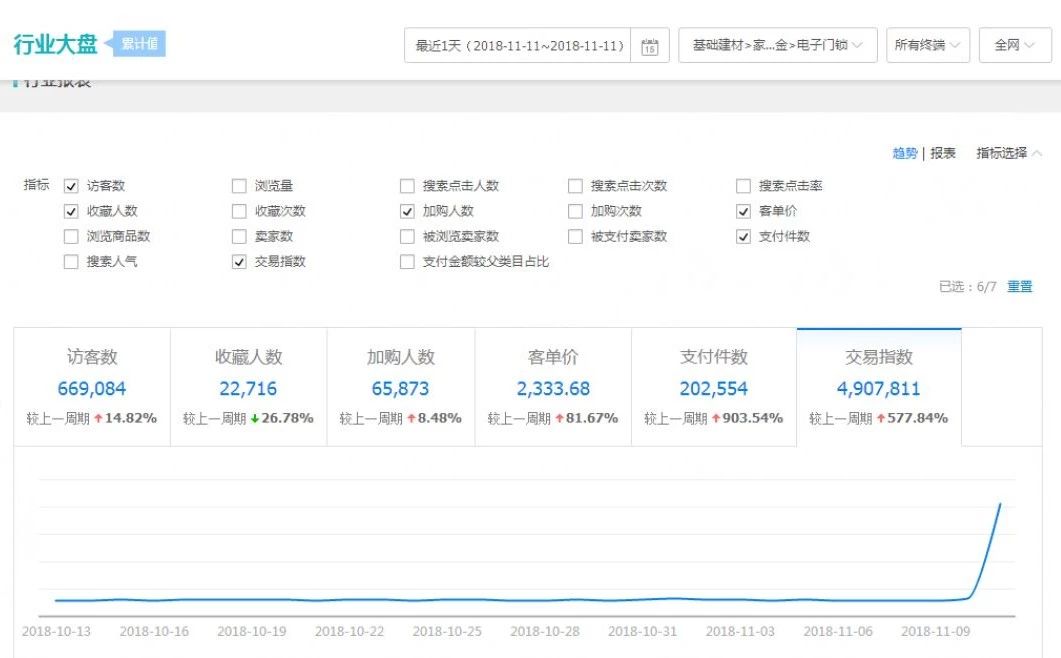The image size is (1061, 658).
Task: Check the 被浏览卖家数 checkbox
Action: pyautogui.click(x=407, y=236)
